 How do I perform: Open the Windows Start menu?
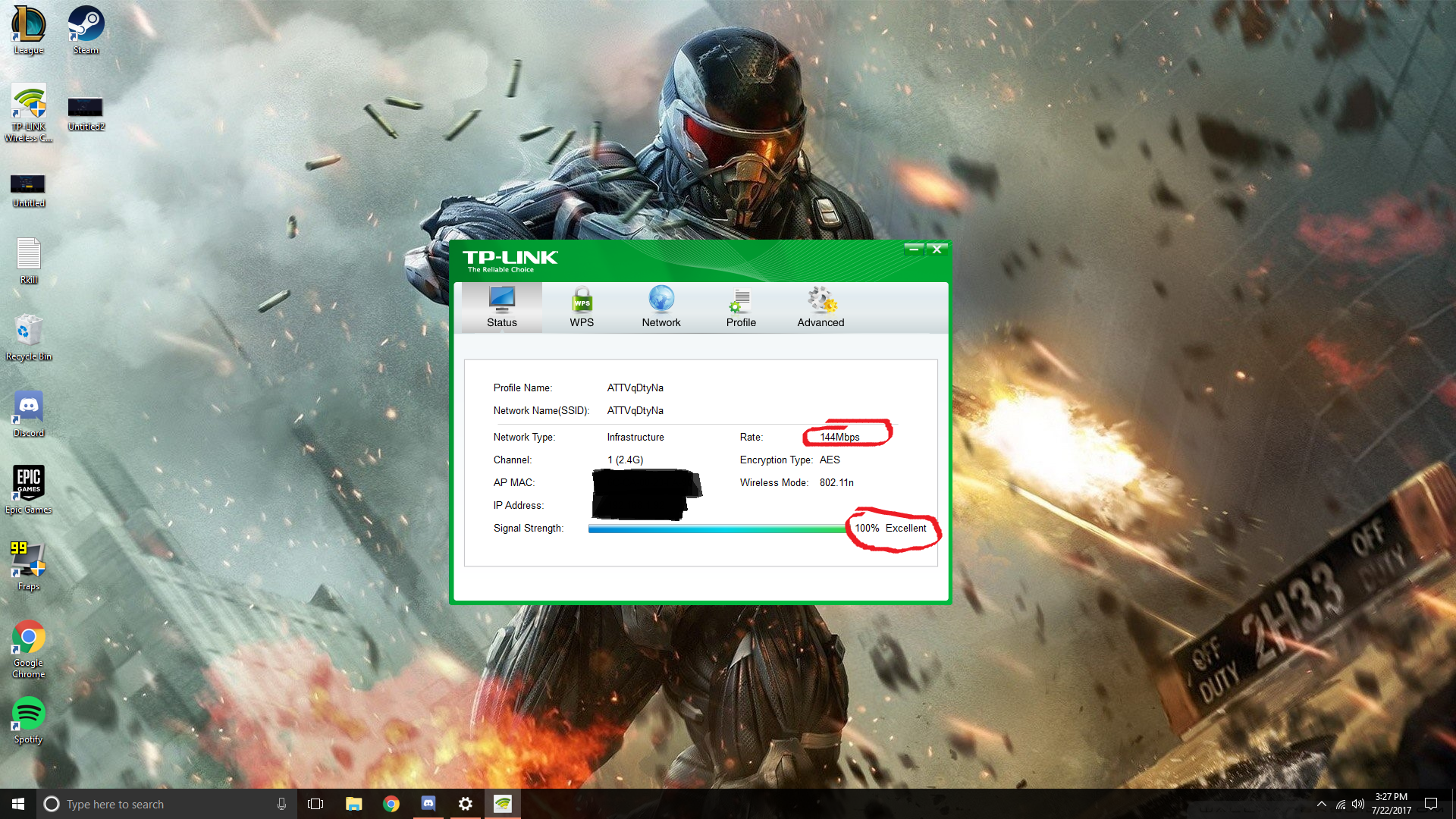[x=18, y=804]
